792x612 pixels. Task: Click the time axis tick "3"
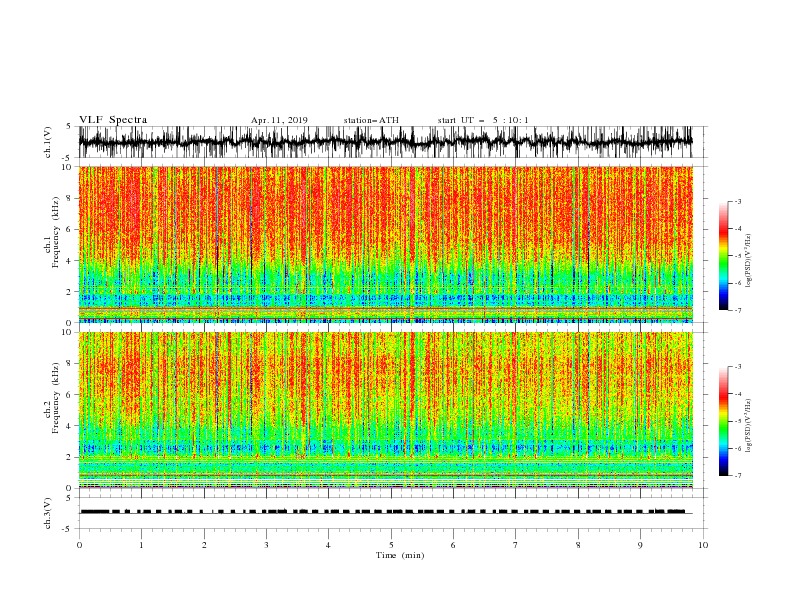pos(266,545)
